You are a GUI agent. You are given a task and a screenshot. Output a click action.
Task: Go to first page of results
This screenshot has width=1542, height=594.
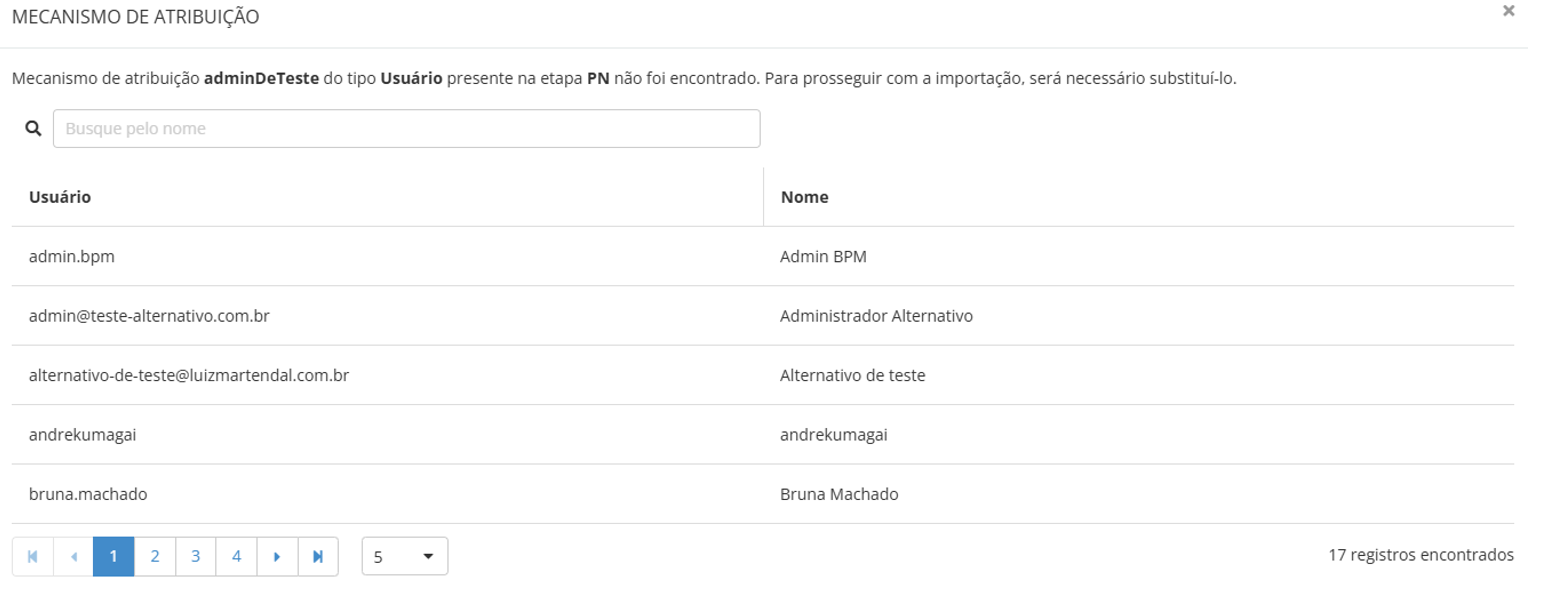tap(32, 557)
